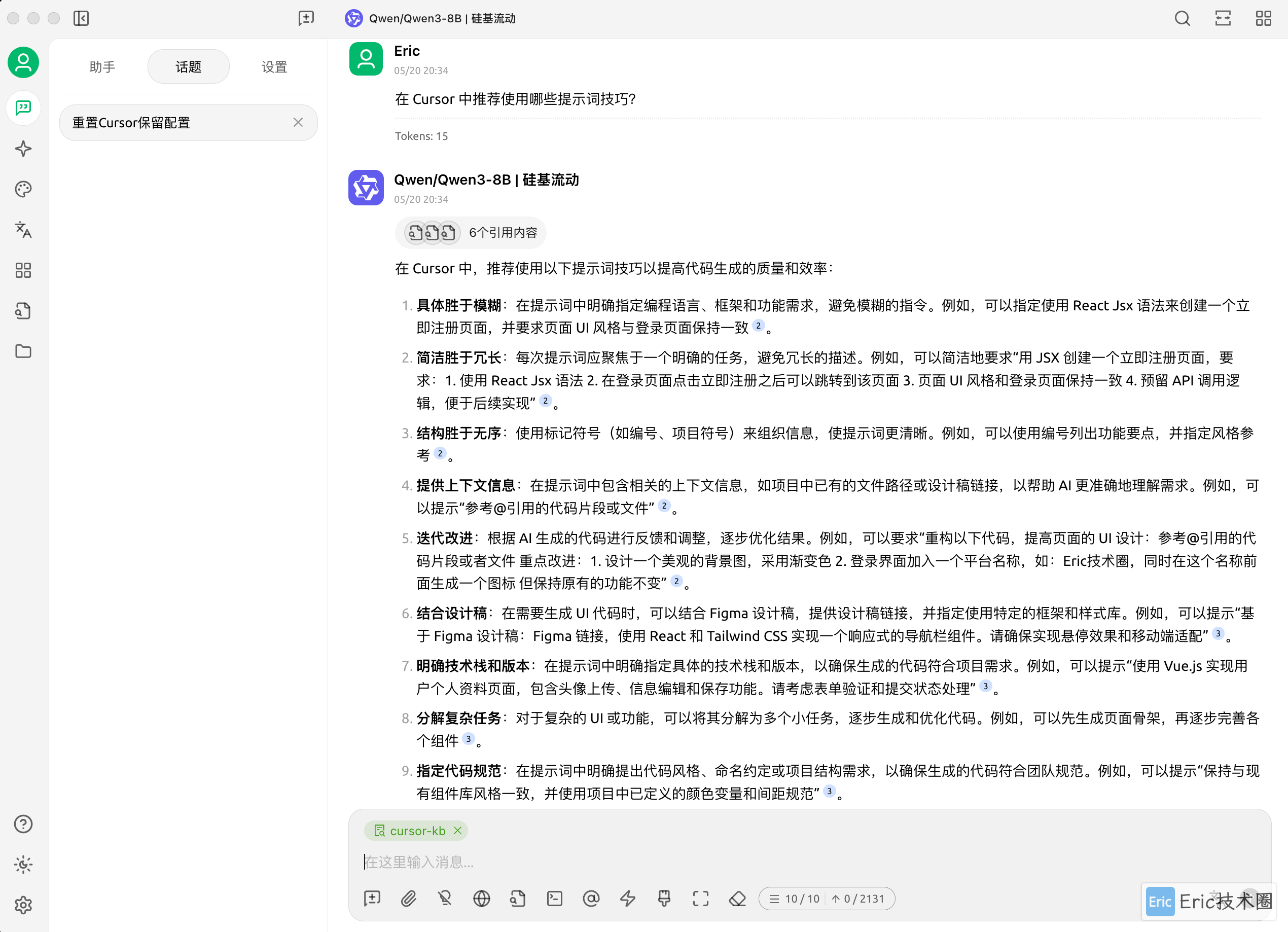Viewport: 1288px width, 932px height.
Task: Remove cursor-kb knowledge base tag
Action: point(458,831)
